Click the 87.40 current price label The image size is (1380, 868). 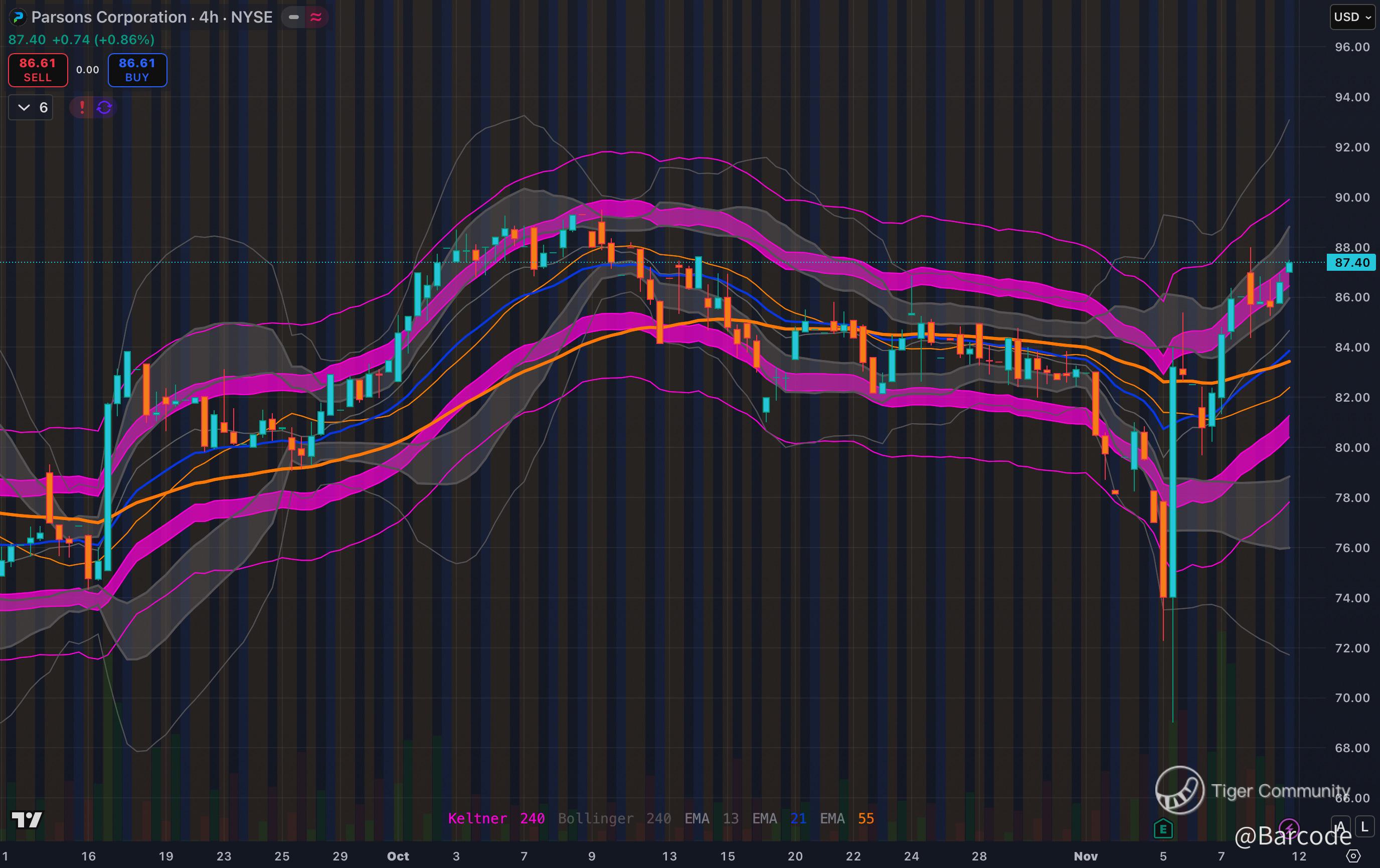1351,263
